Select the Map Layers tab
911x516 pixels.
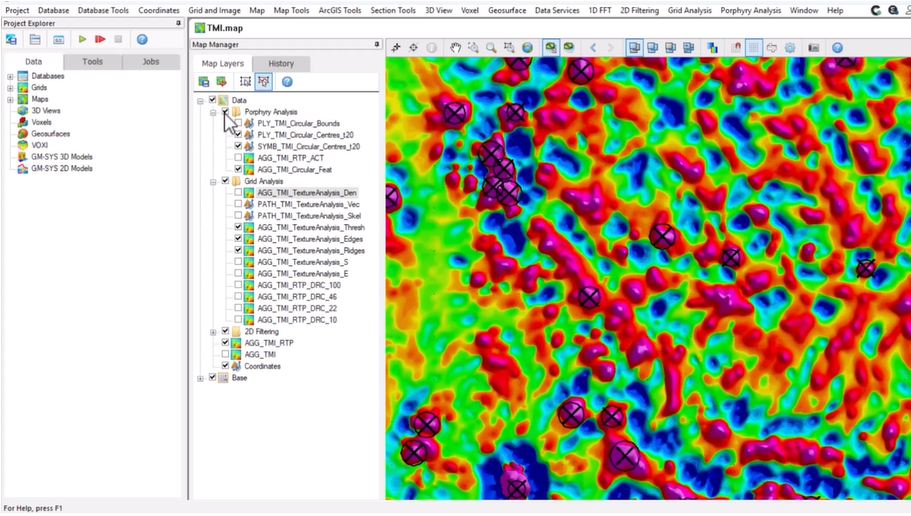point(223,63)
